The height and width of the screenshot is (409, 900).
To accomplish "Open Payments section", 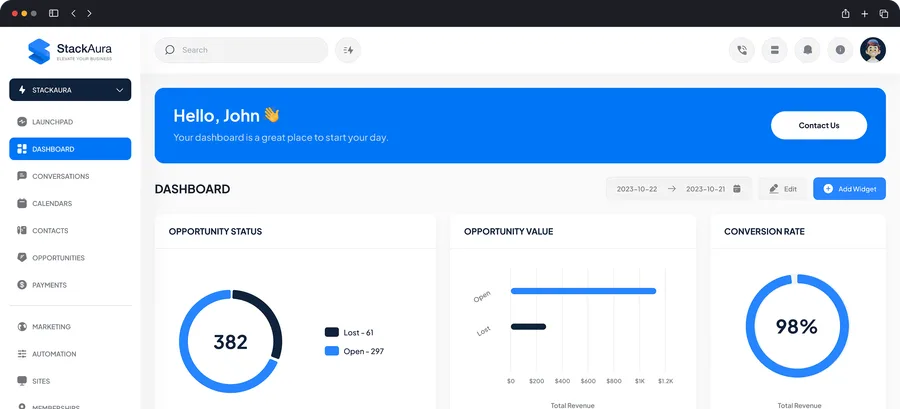I will (70, 285).
